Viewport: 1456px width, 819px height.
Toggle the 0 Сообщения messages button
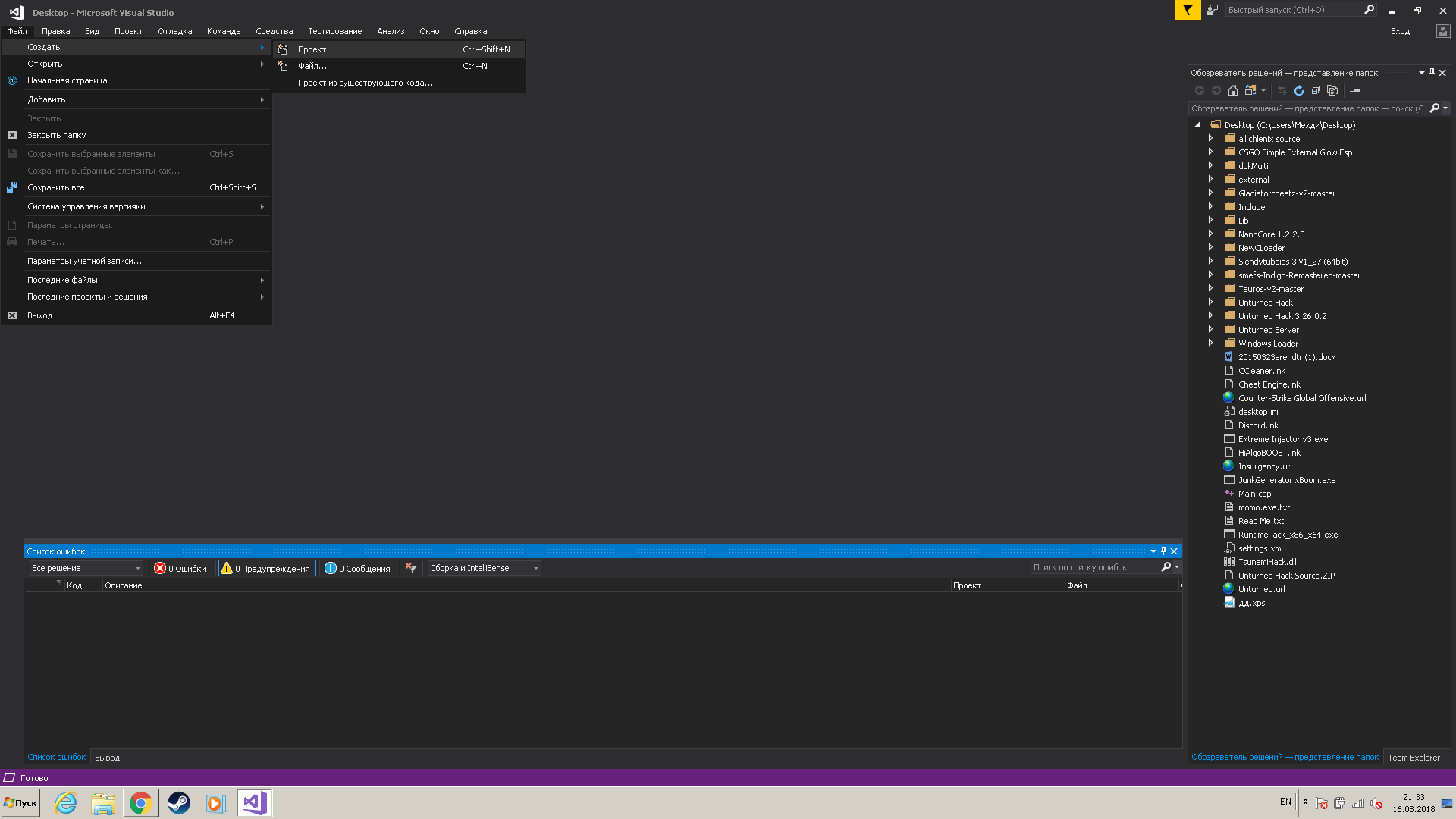[x=358, y=568]
